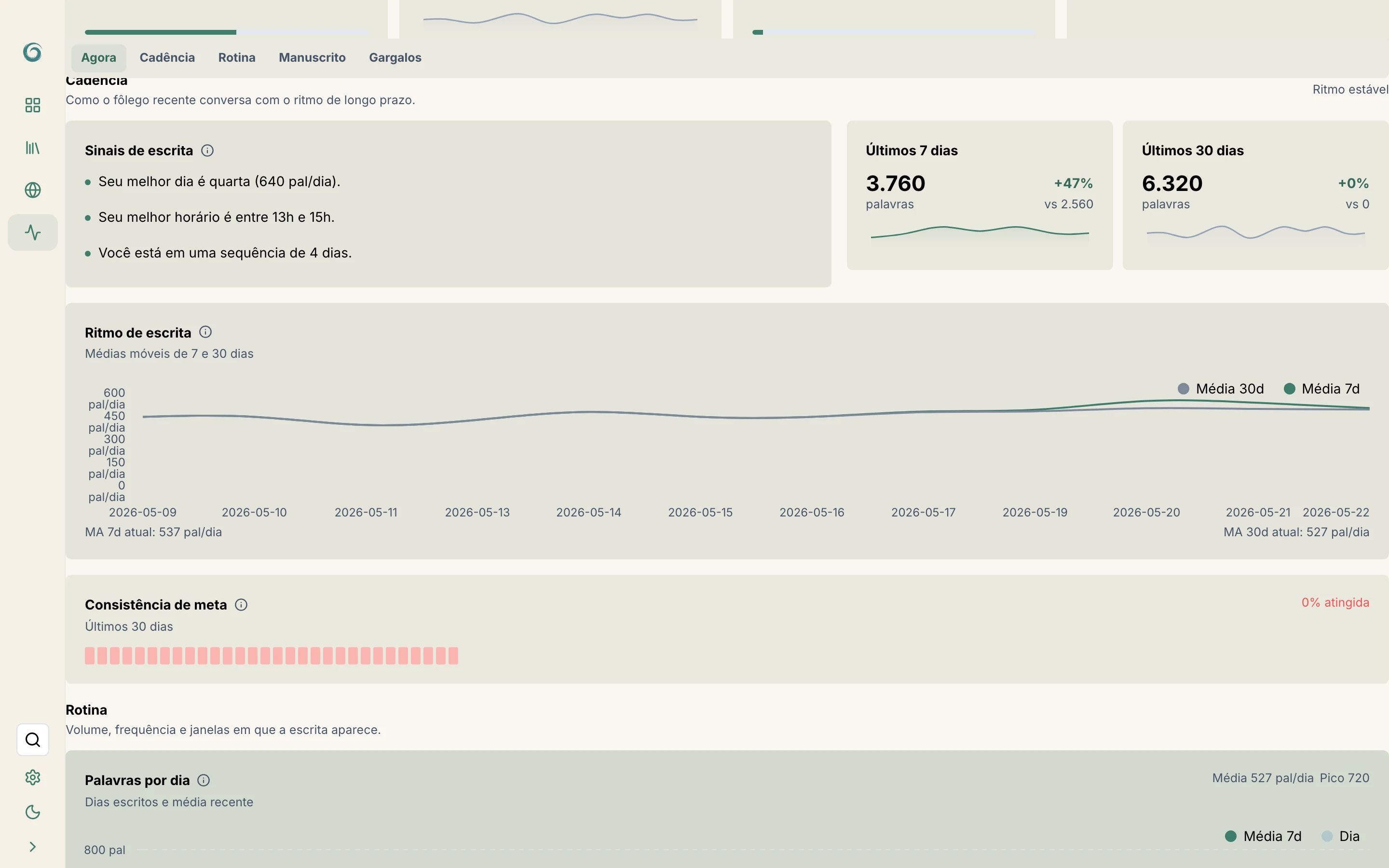This screenshot has height=868, width=1389.
Task: Switch to the Cadência tab
Action: tap(167, 57)
